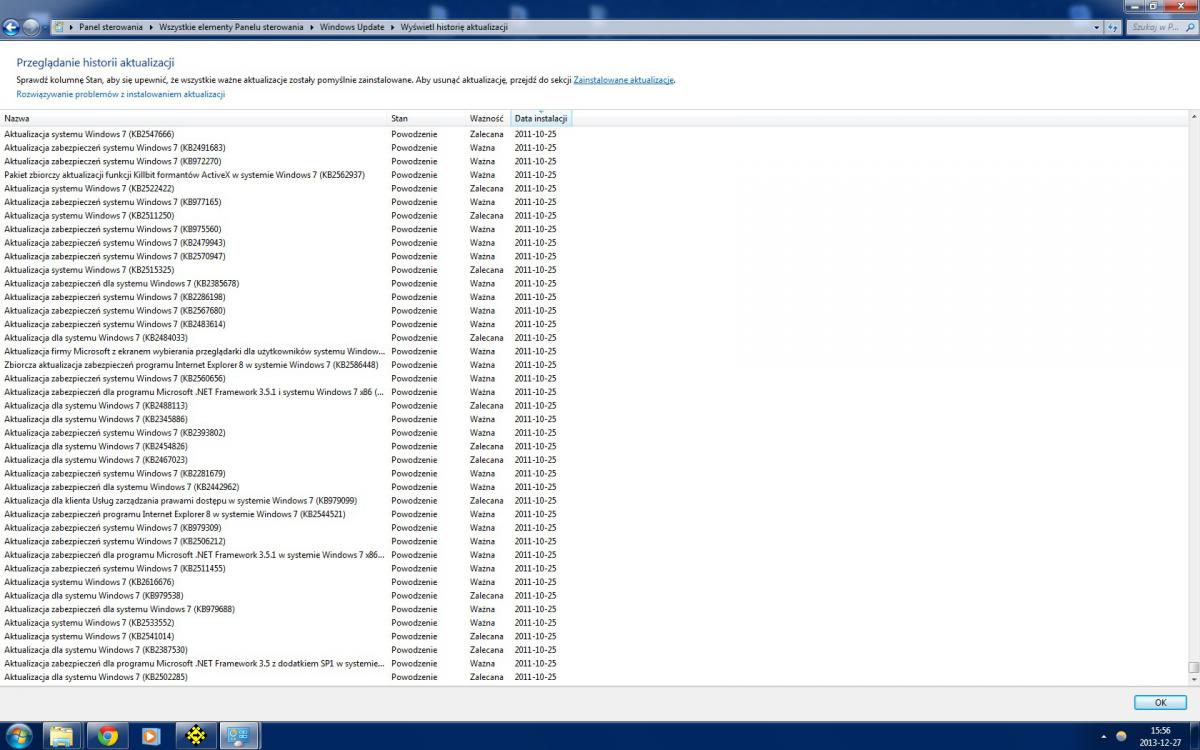The height and width of the screenshot is (750, 1200).
Task: Select the last listed update KB2502285
Action: click(286, 677)
